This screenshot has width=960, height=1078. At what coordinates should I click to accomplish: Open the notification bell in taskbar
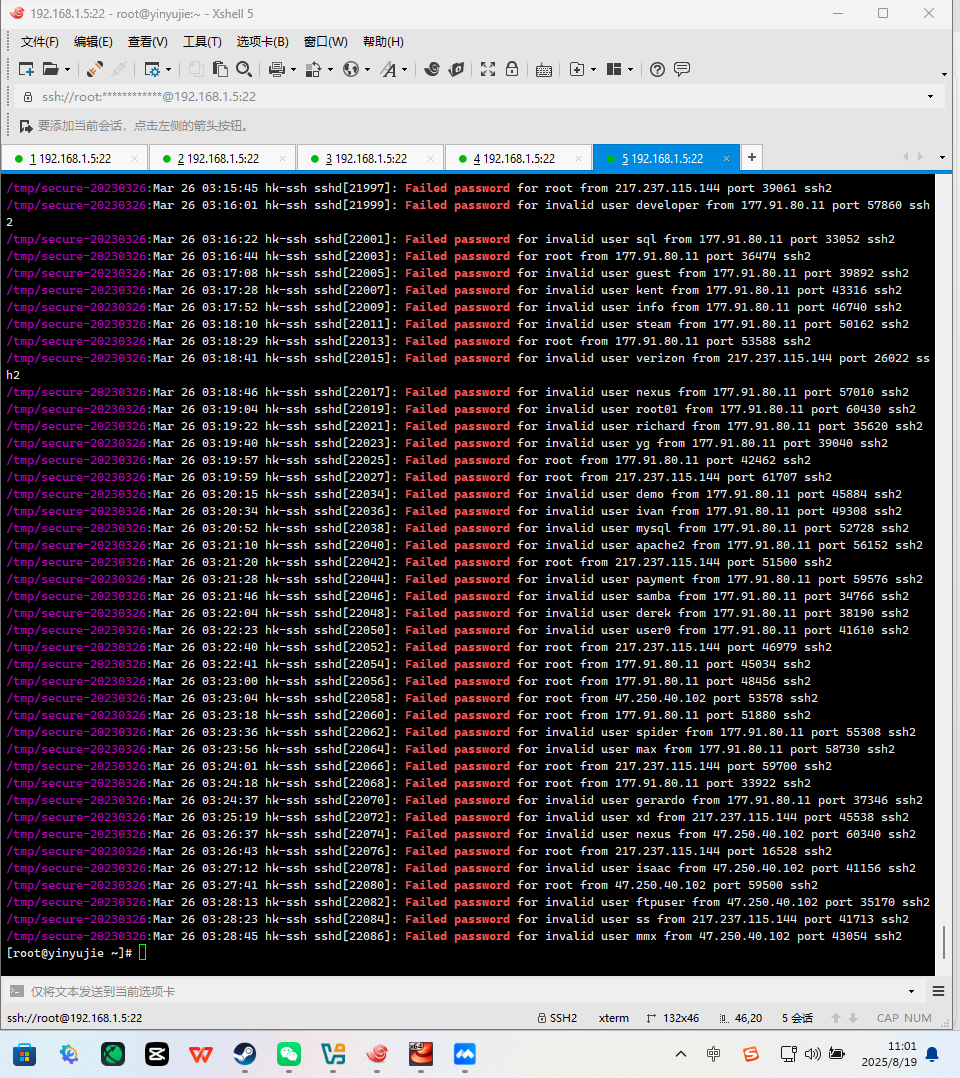click(932, 1054)
